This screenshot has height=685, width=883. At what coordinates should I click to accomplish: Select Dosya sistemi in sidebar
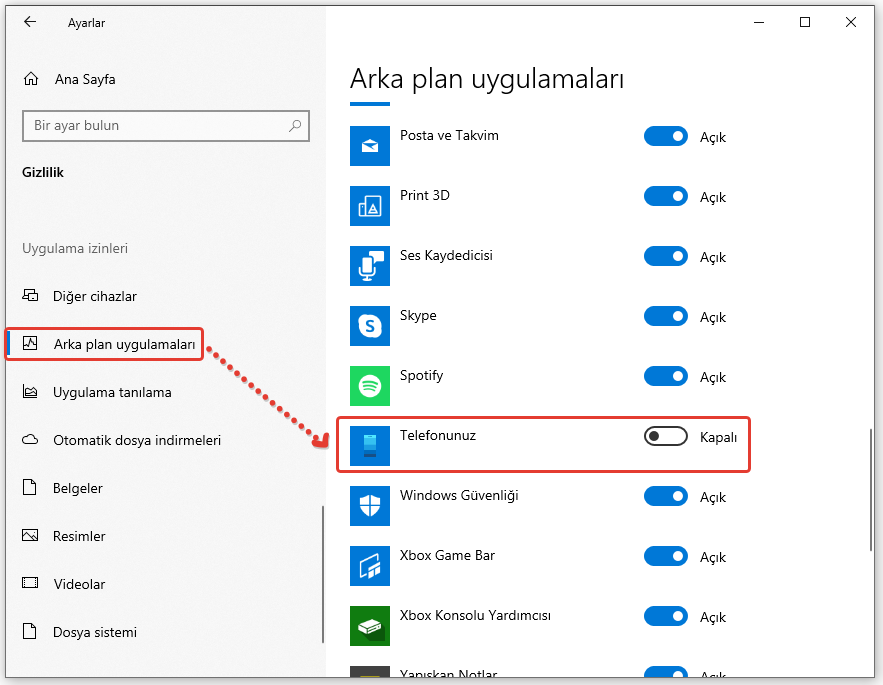[94, 632]
